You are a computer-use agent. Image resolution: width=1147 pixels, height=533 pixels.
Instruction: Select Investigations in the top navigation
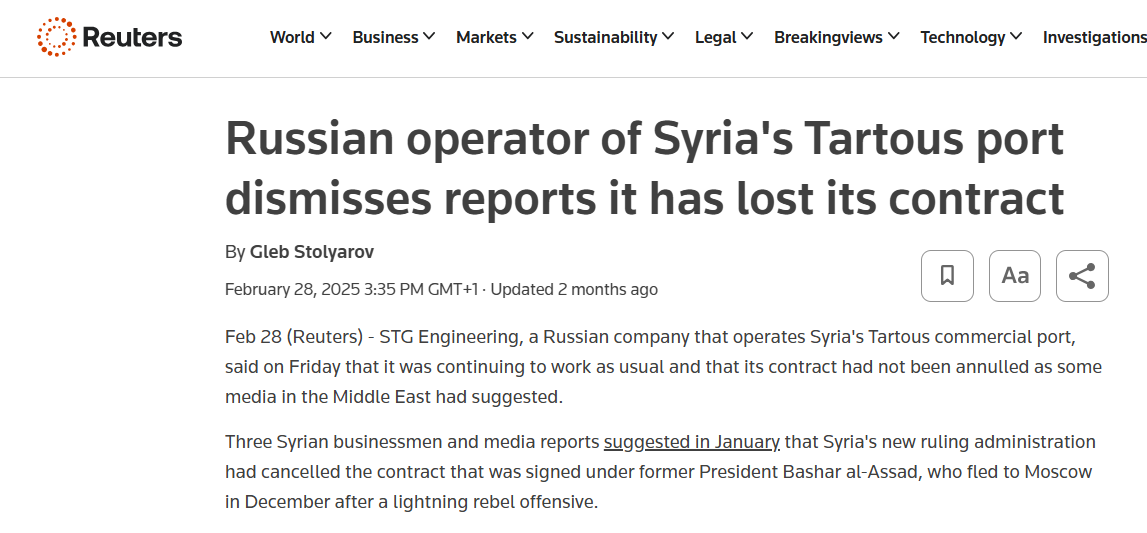(1094, 37)
